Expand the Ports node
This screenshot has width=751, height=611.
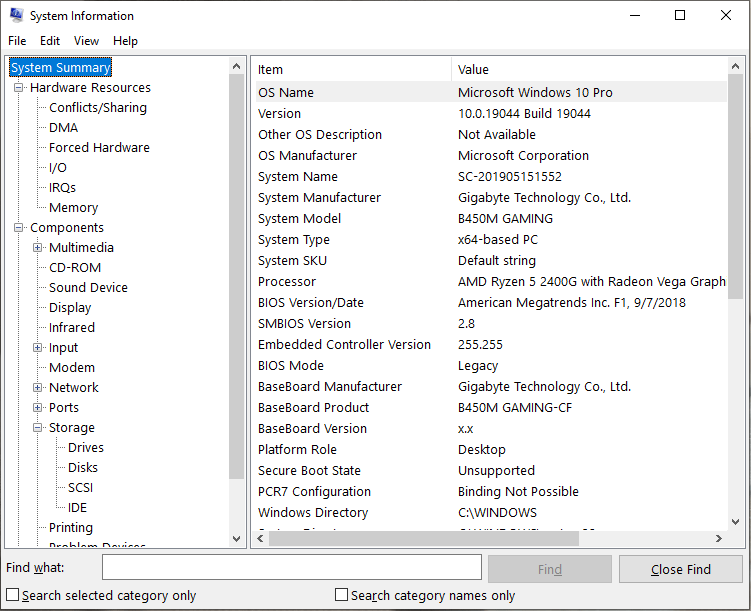(37, 407)
